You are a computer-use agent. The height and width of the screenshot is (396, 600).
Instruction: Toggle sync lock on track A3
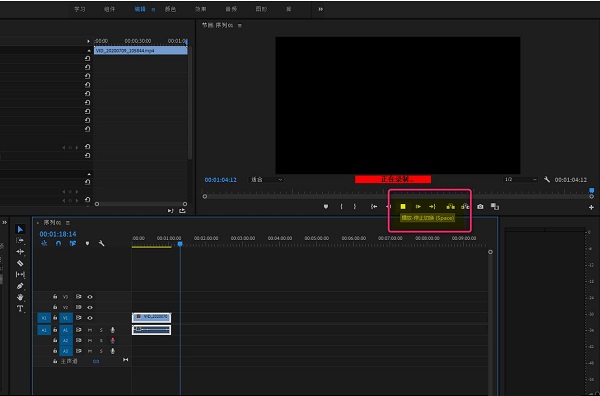pos(78,351)
